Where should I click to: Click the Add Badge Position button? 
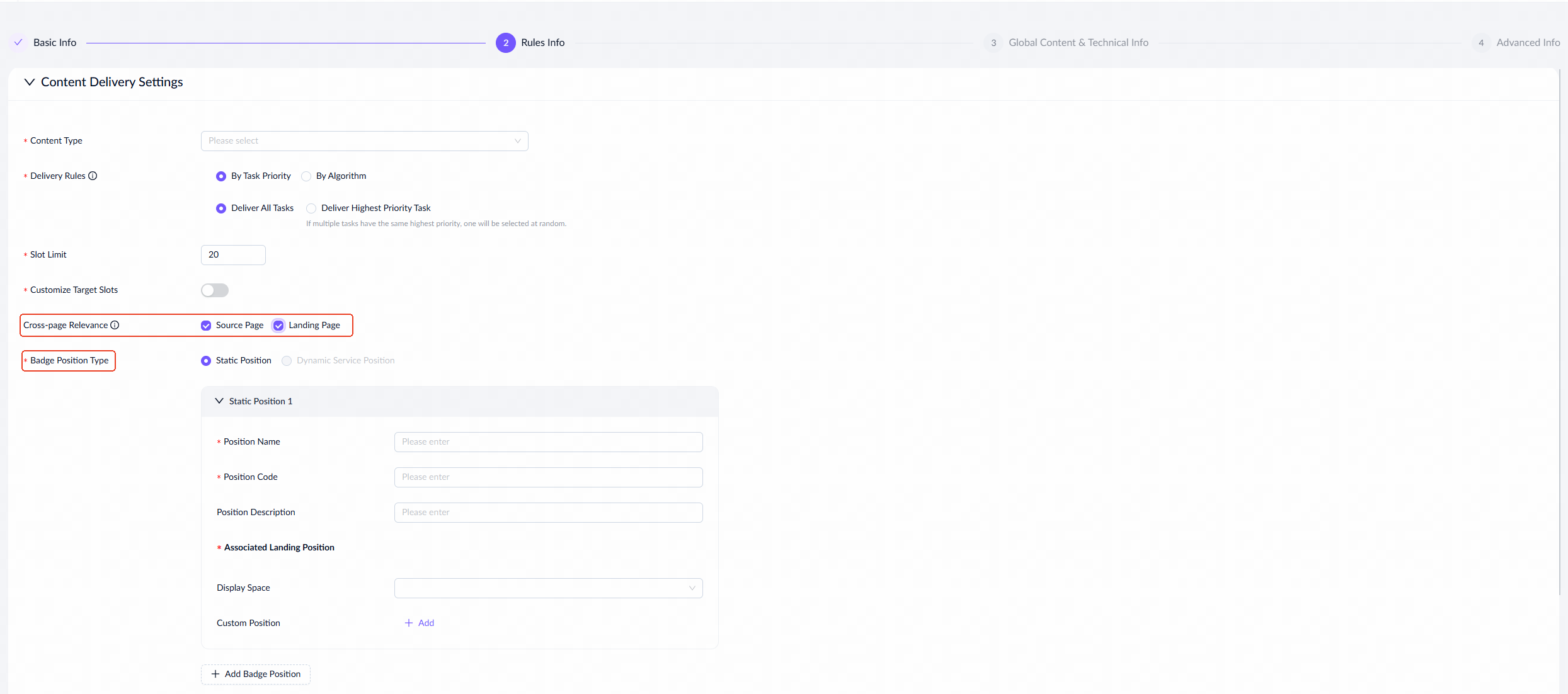point(256,674)
